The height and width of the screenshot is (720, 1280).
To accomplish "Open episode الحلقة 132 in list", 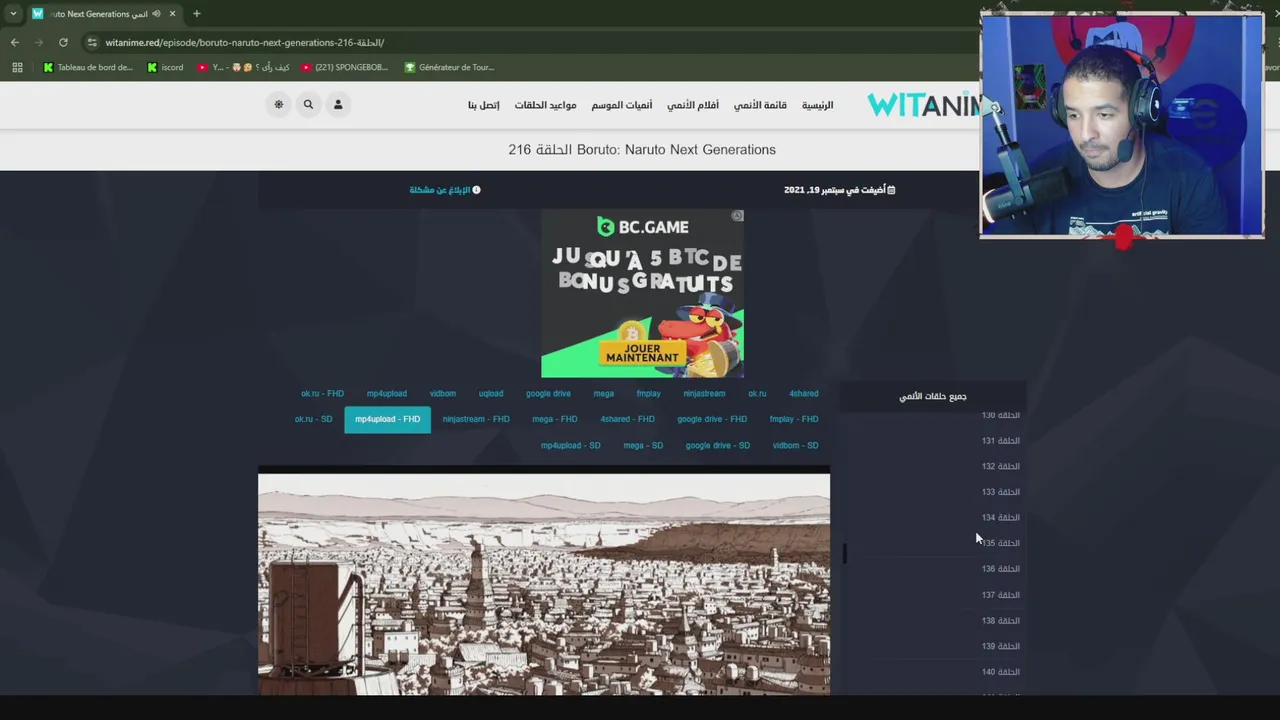I will pyautogui.click(x=1000, y=466).
